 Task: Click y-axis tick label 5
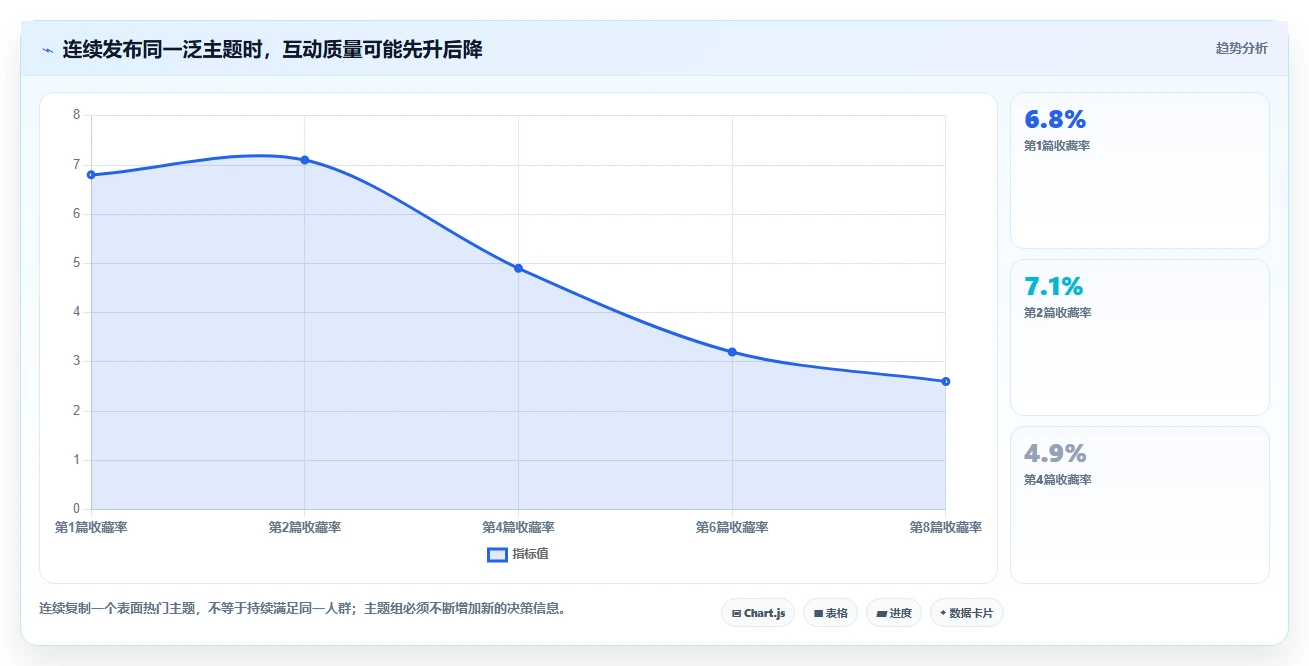[x=76, y=263]
